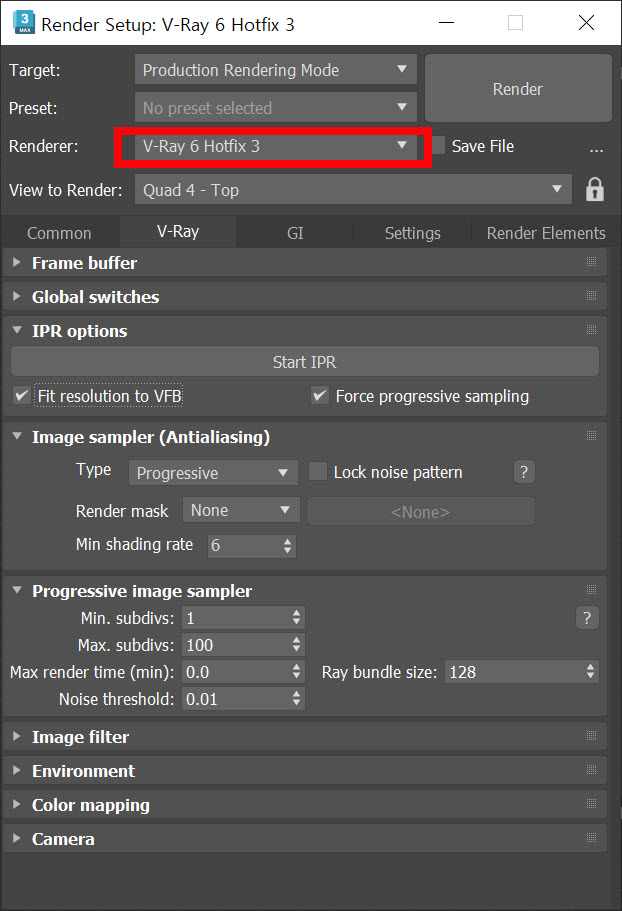Collapse the Progressive image sampler rollout

coord(17,590)
